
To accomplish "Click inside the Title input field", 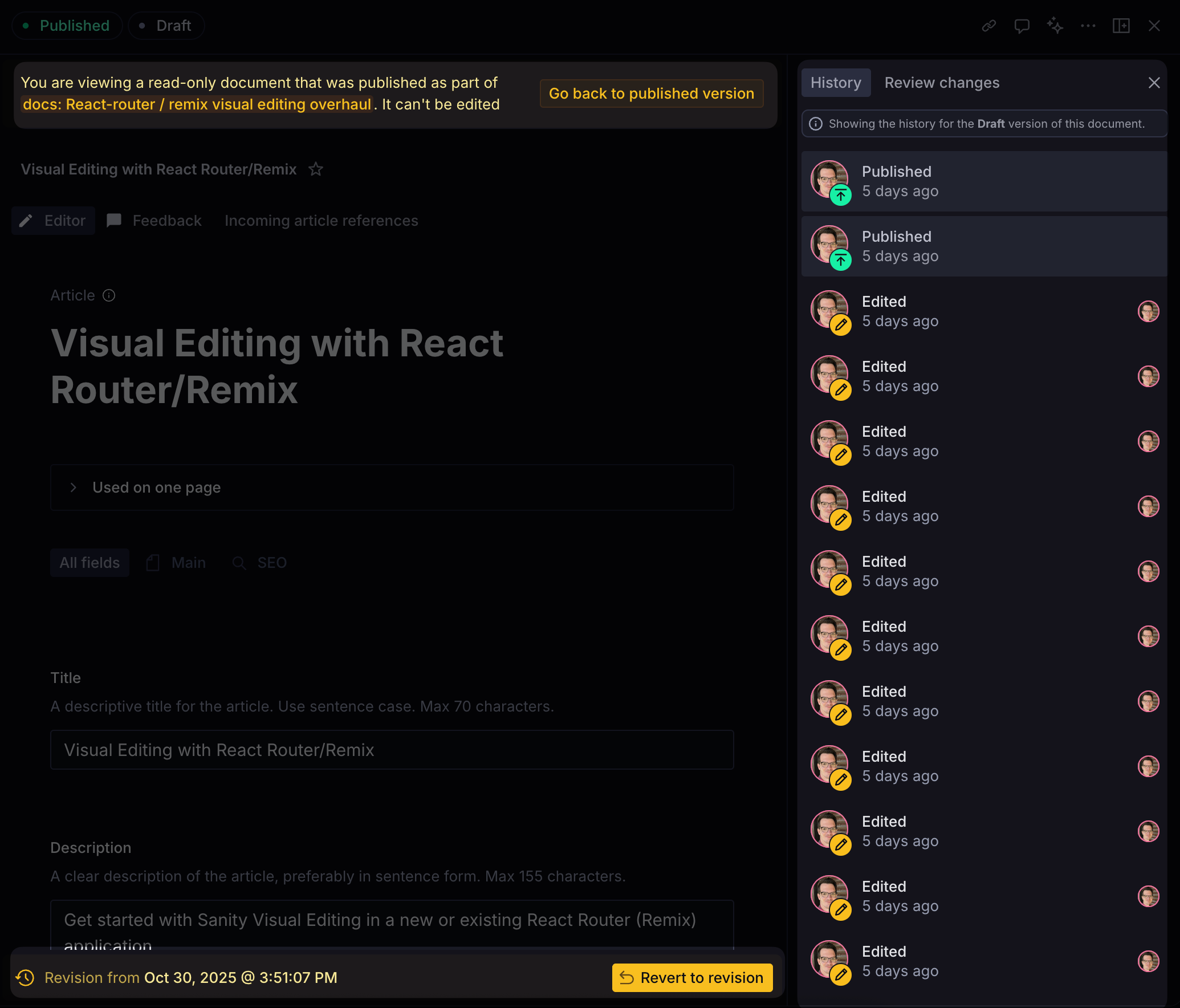I will click(392, 750).
